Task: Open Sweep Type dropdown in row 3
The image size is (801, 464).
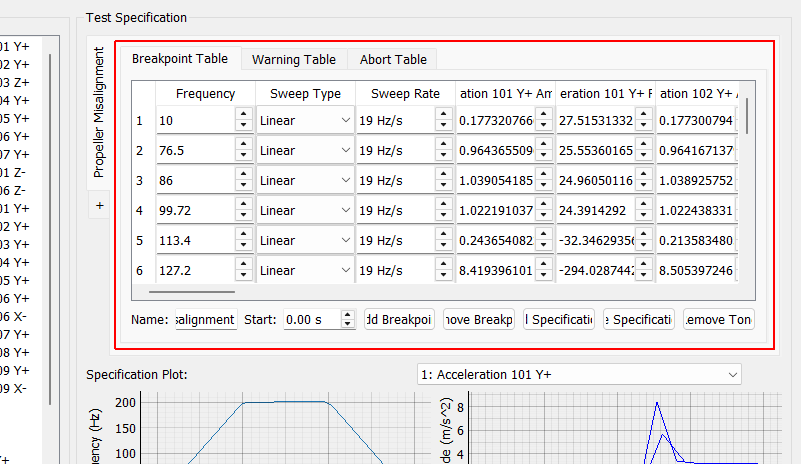Action: [305, 180]
